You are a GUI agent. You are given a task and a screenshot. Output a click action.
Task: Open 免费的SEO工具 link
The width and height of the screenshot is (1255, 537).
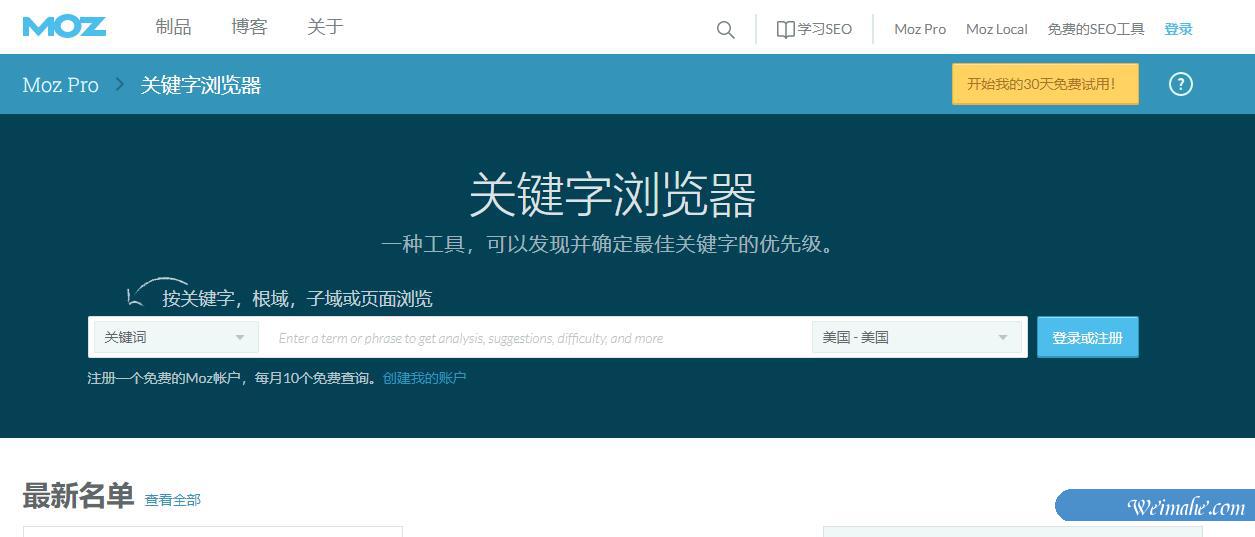(x=1096, y=29)
